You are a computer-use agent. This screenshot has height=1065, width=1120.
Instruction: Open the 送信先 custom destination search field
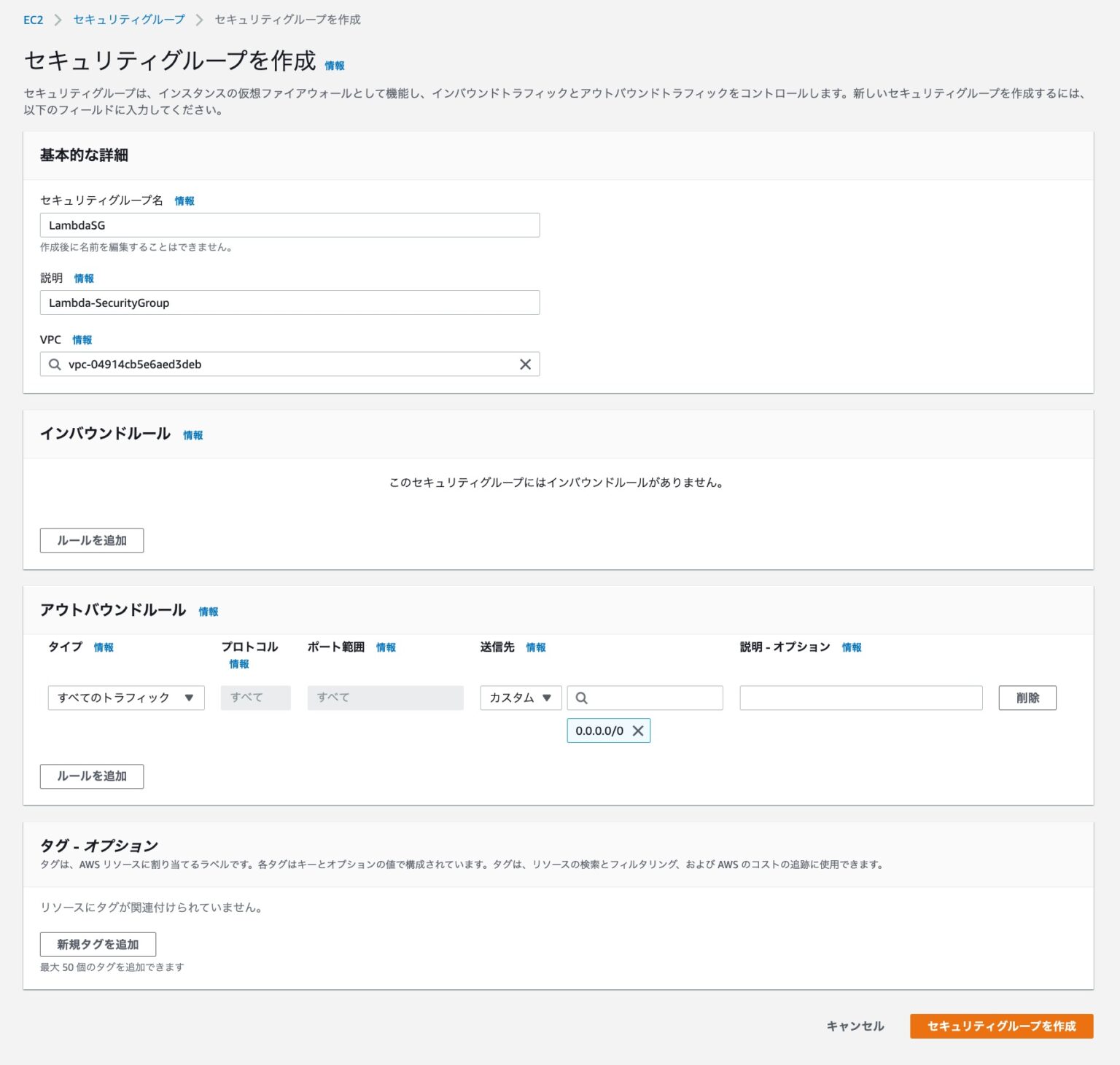tap(645, 698)
